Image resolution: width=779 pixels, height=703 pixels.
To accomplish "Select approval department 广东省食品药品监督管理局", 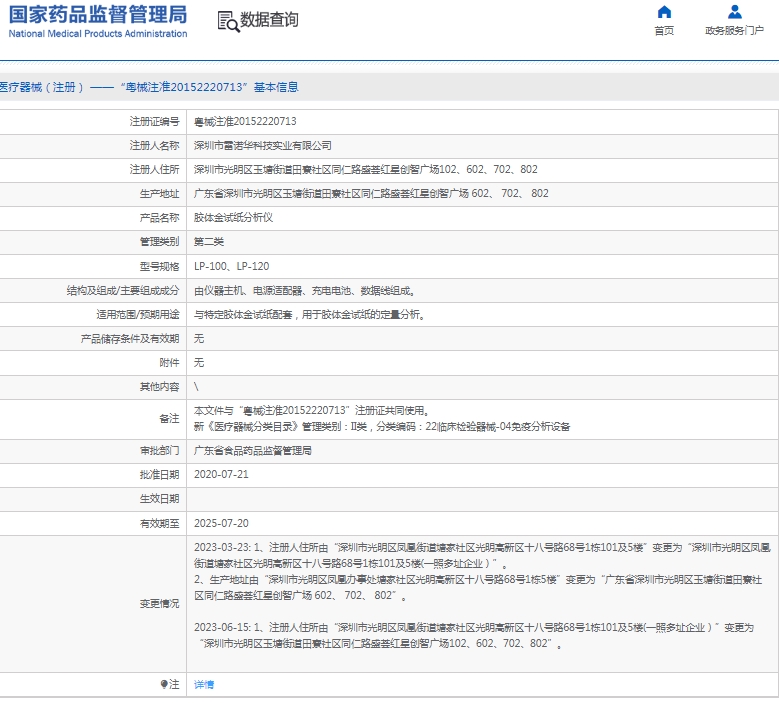I will pos(252,451).
